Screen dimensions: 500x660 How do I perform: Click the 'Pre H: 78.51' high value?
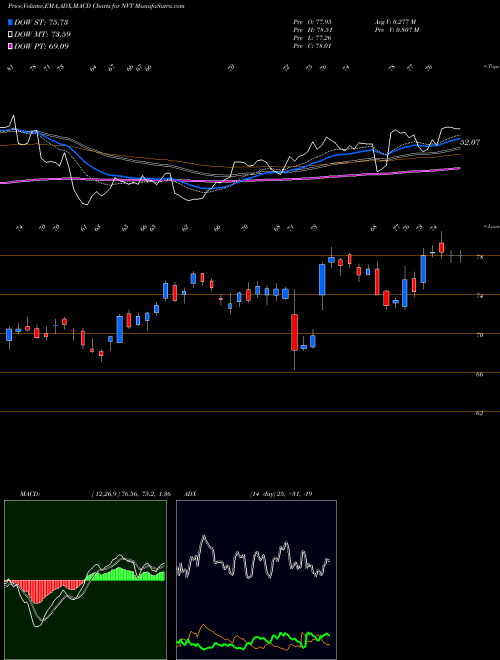pyautogui.click(x=313, y=30)
